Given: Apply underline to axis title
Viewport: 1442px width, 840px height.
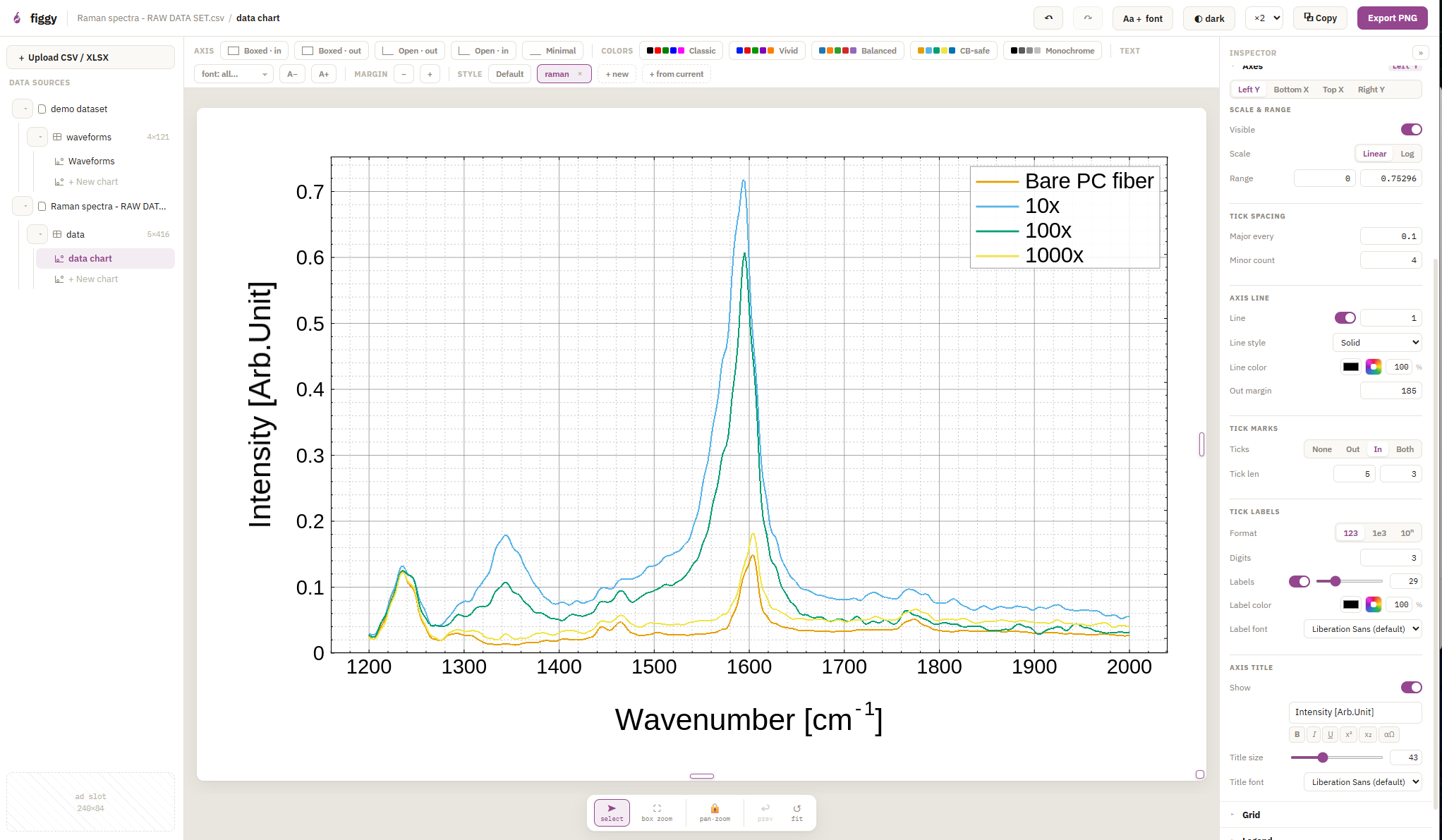Looking at the screenshot, I should pos(1331,734).
